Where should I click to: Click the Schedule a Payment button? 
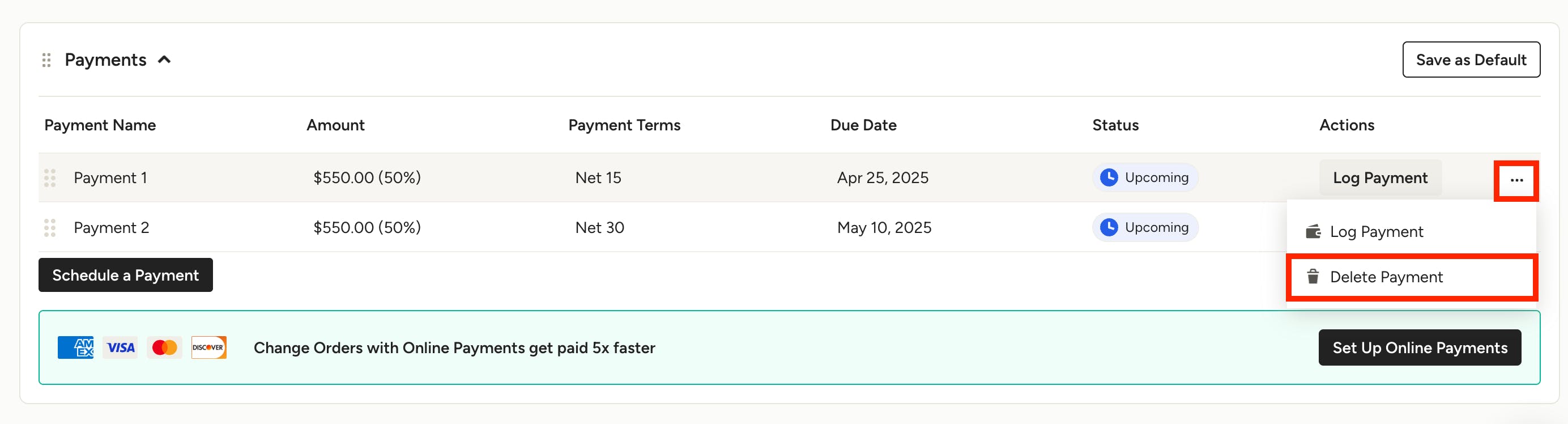click(125, 275)
